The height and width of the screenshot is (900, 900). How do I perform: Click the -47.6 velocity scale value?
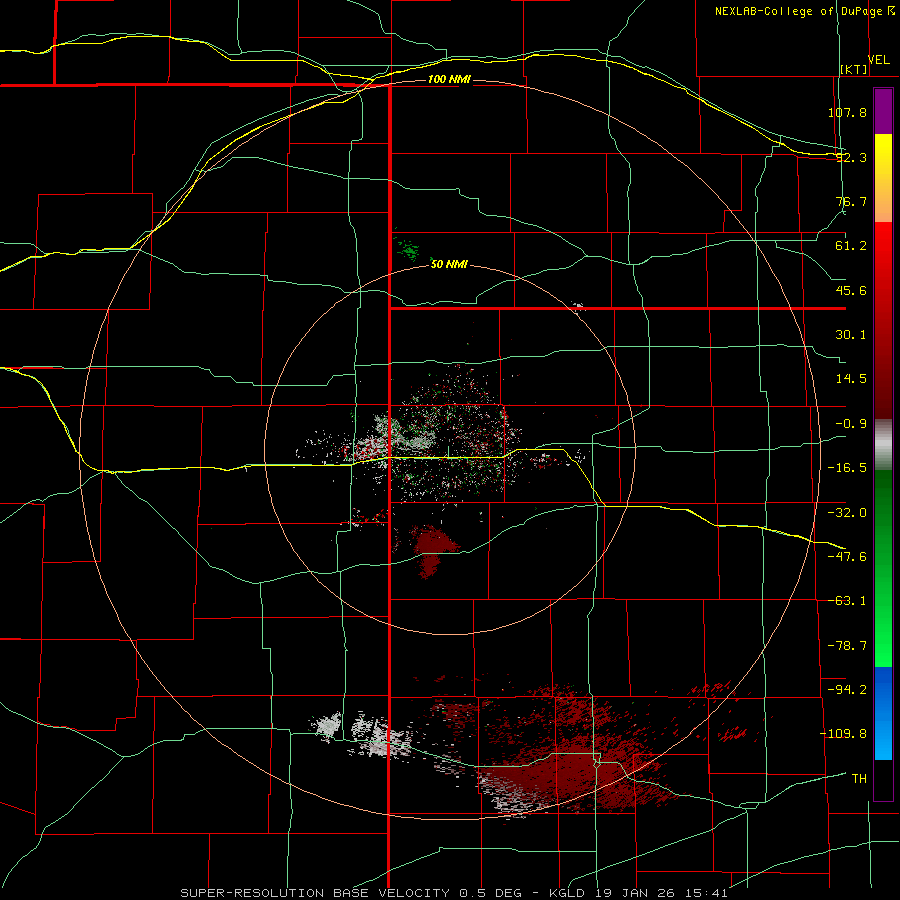[847, 557]
